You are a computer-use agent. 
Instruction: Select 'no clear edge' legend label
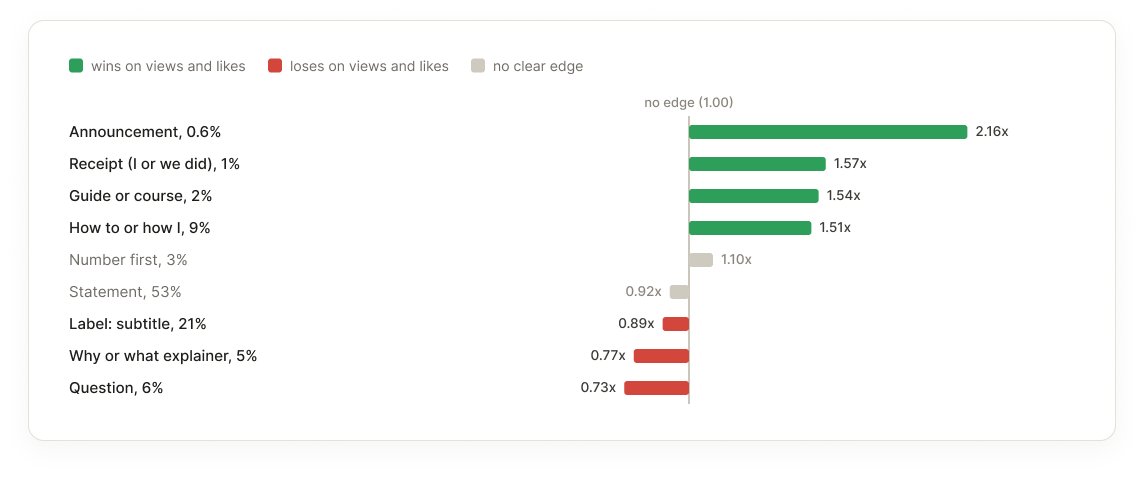click(538, 66)
